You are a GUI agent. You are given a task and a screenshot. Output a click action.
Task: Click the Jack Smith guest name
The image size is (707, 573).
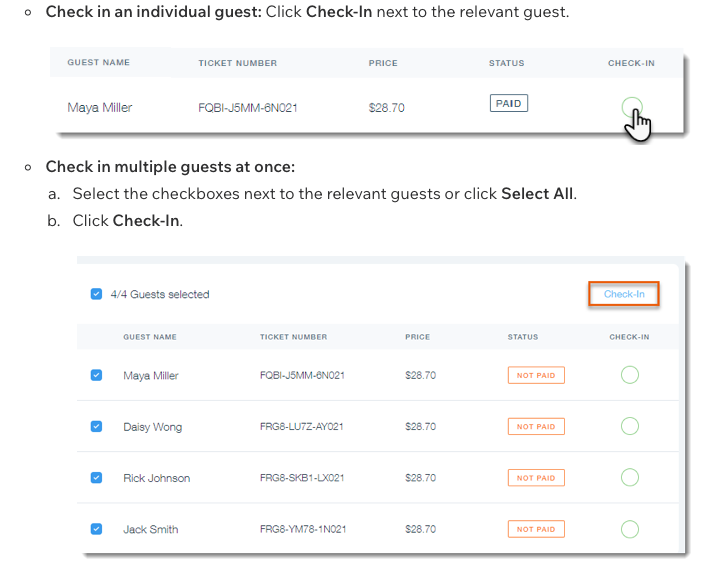[151, 529]
